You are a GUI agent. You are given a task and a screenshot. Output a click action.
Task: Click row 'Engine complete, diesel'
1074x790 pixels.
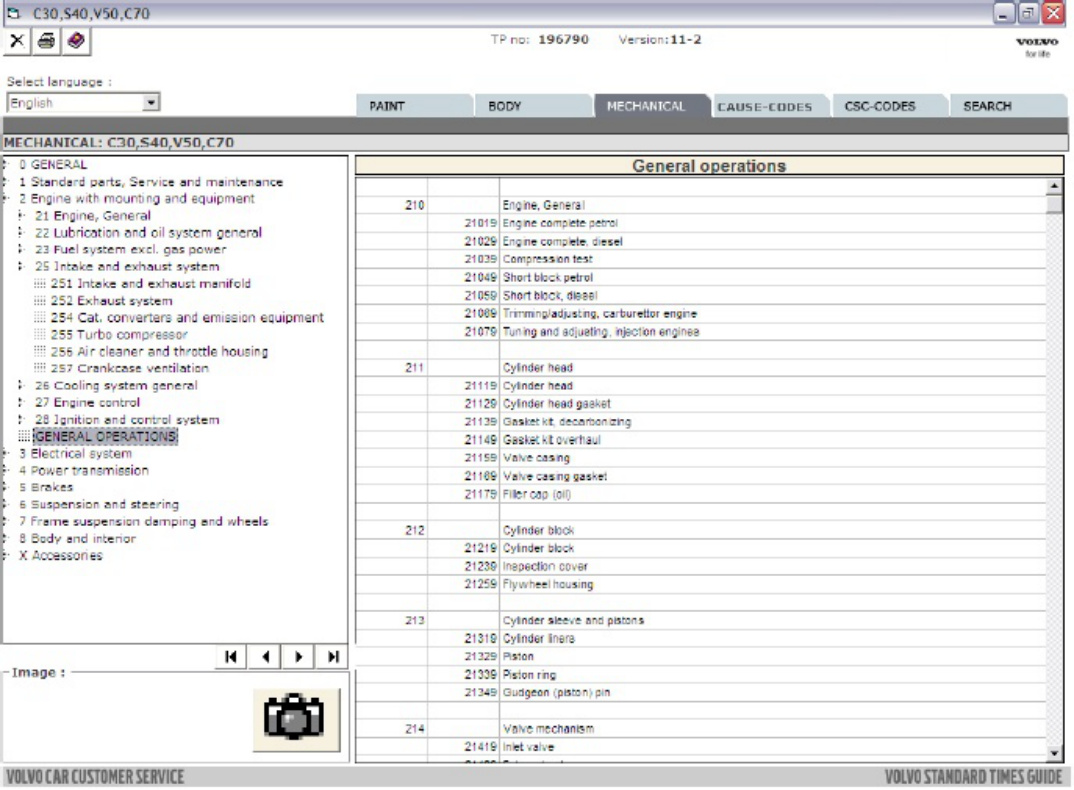point(701,241)
